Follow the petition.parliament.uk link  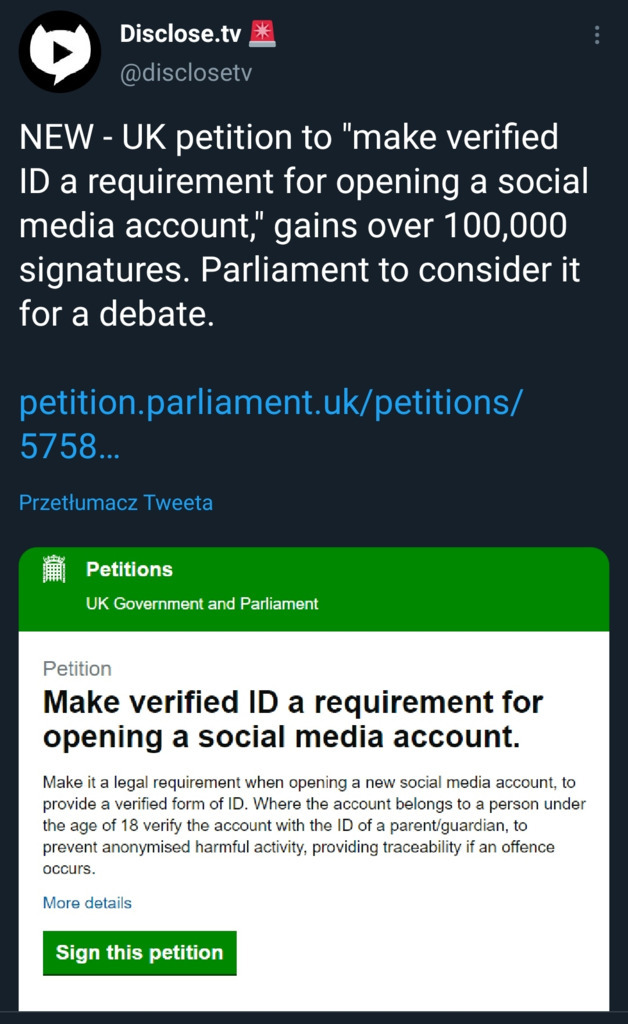pyautogui.click(x=271, y=424)
